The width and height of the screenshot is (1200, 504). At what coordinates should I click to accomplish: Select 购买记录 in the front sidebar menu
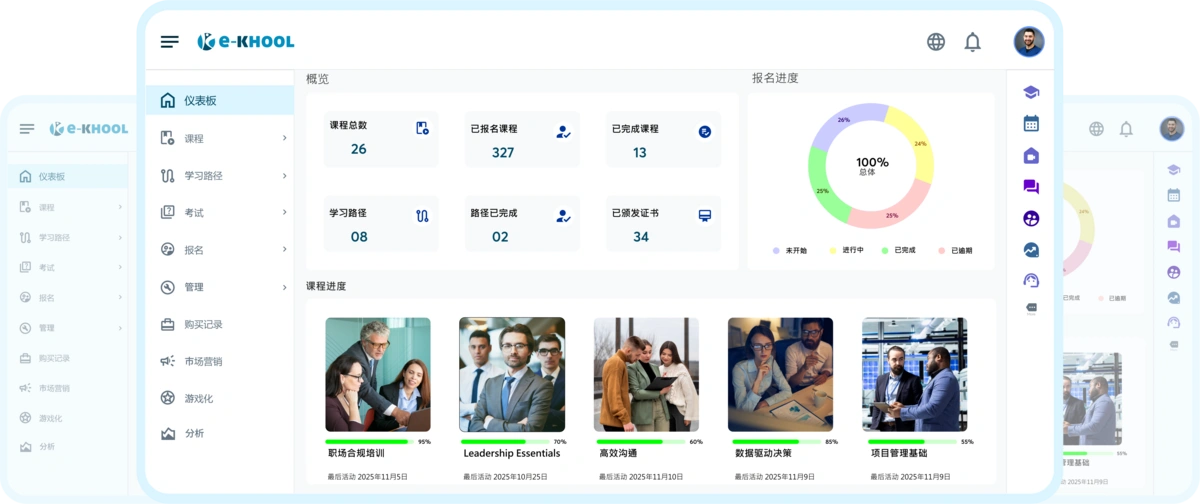203,324
